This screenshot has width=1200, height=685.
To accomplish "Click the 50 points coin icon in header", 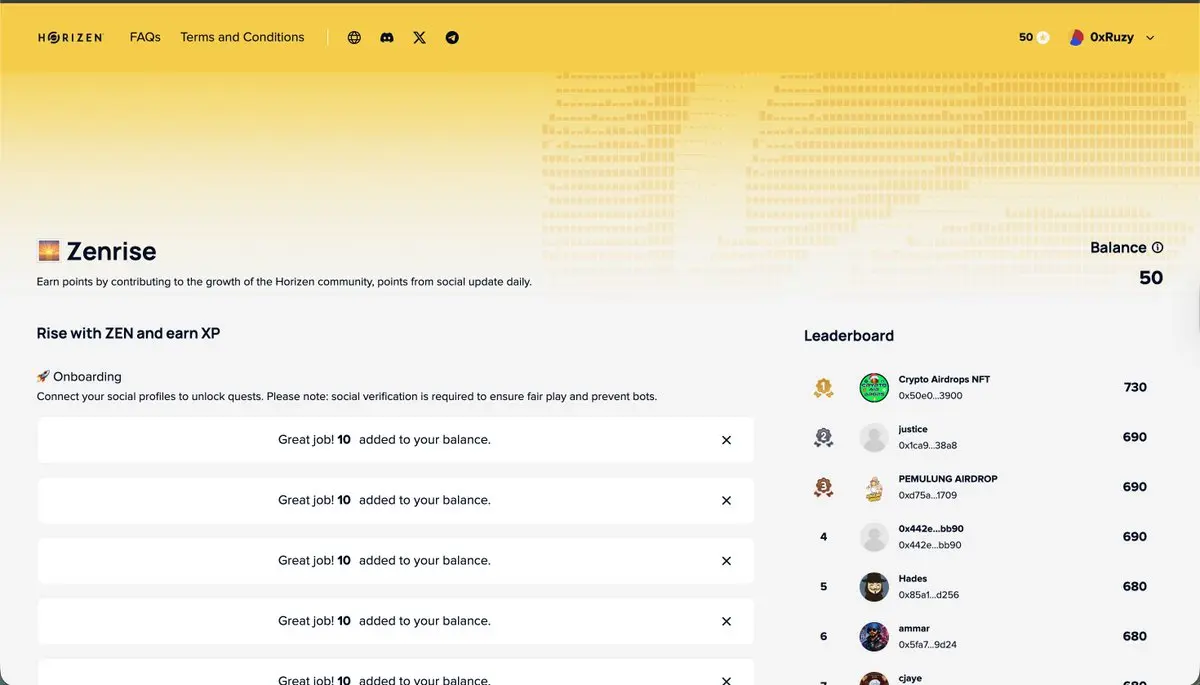I will pos(1043,38).
